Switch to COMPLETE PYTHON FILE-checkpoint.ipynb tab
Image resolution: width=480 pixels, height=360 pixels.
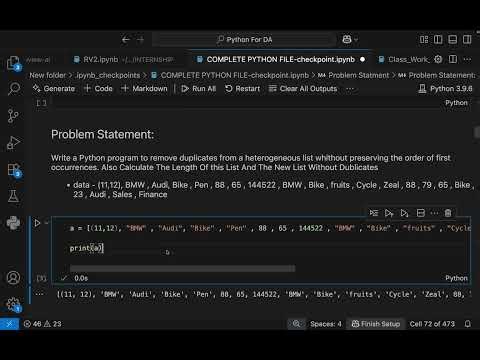pos(281,59)
